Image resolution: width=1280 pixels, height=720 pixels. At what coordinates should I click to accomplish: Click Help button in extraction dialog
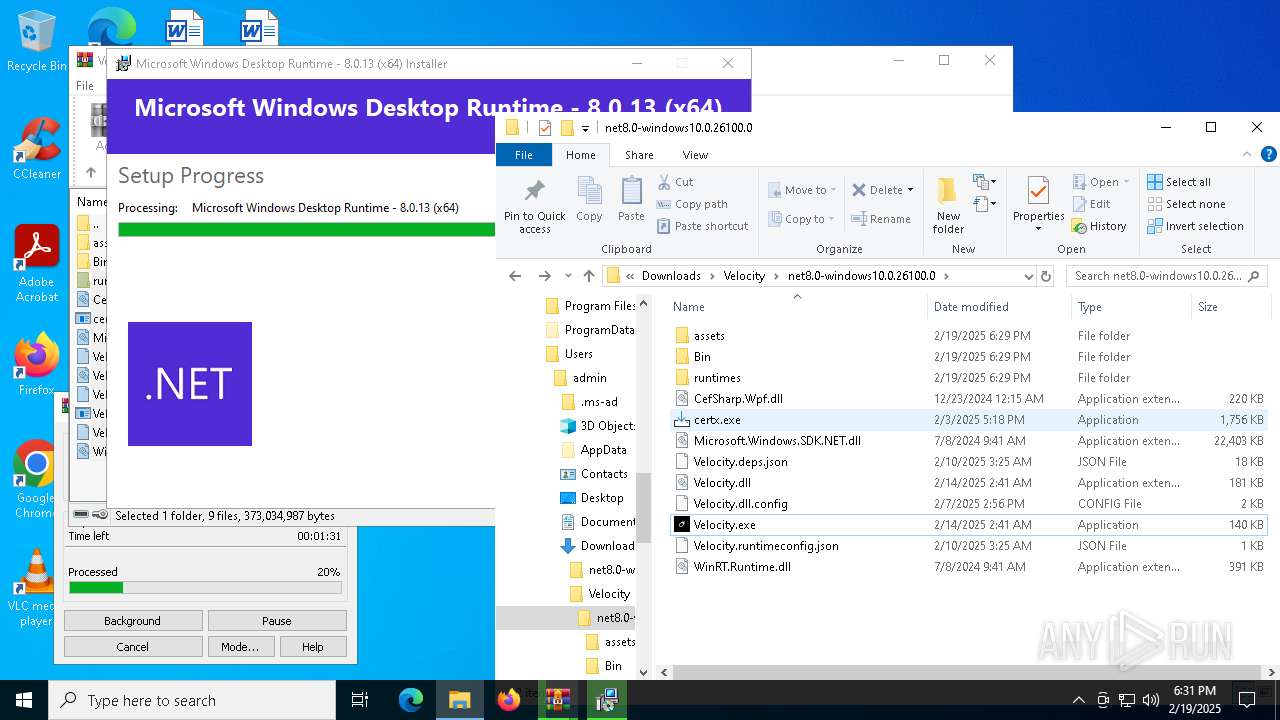313,647
